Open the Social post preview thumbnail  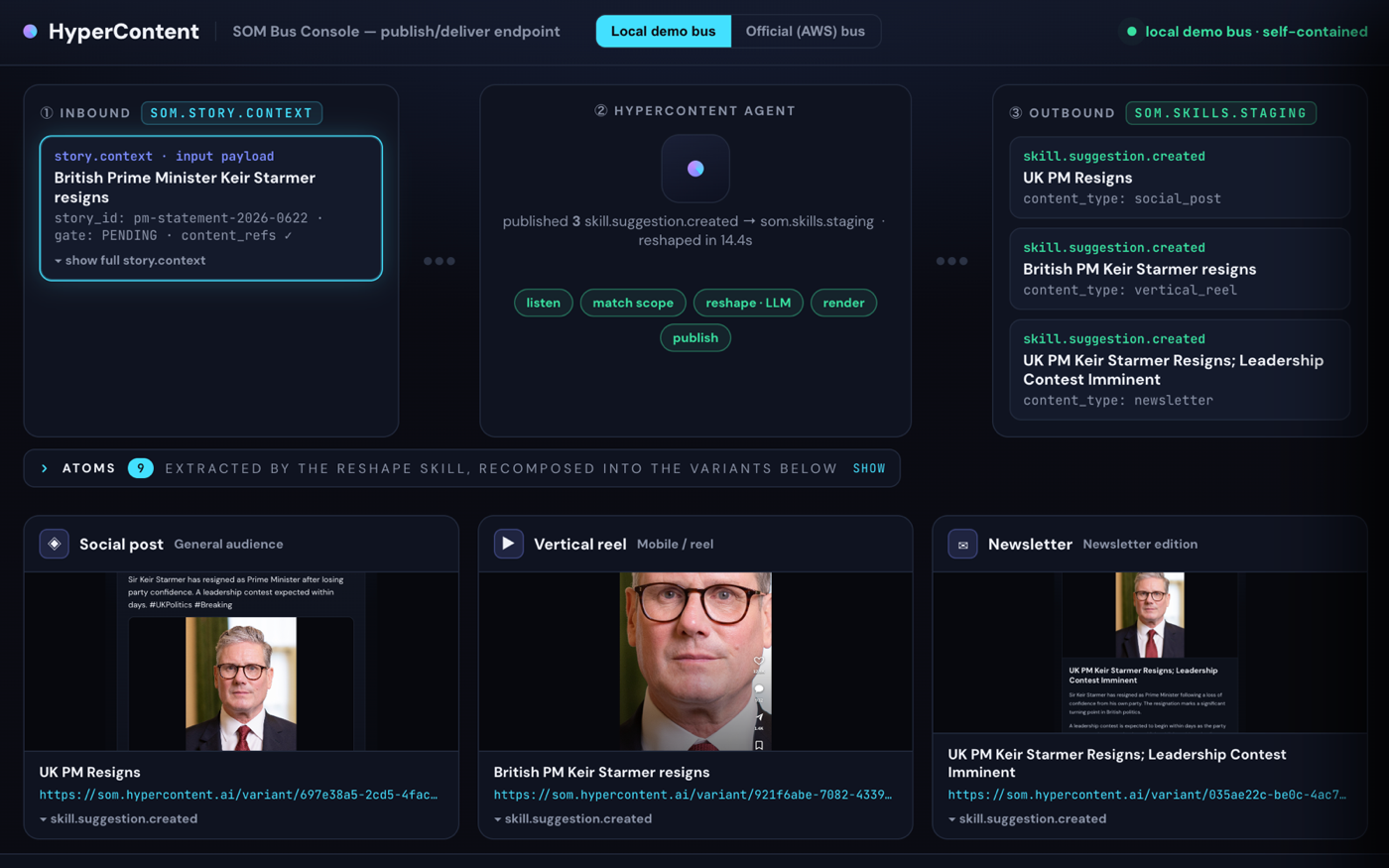click(241, 662)
